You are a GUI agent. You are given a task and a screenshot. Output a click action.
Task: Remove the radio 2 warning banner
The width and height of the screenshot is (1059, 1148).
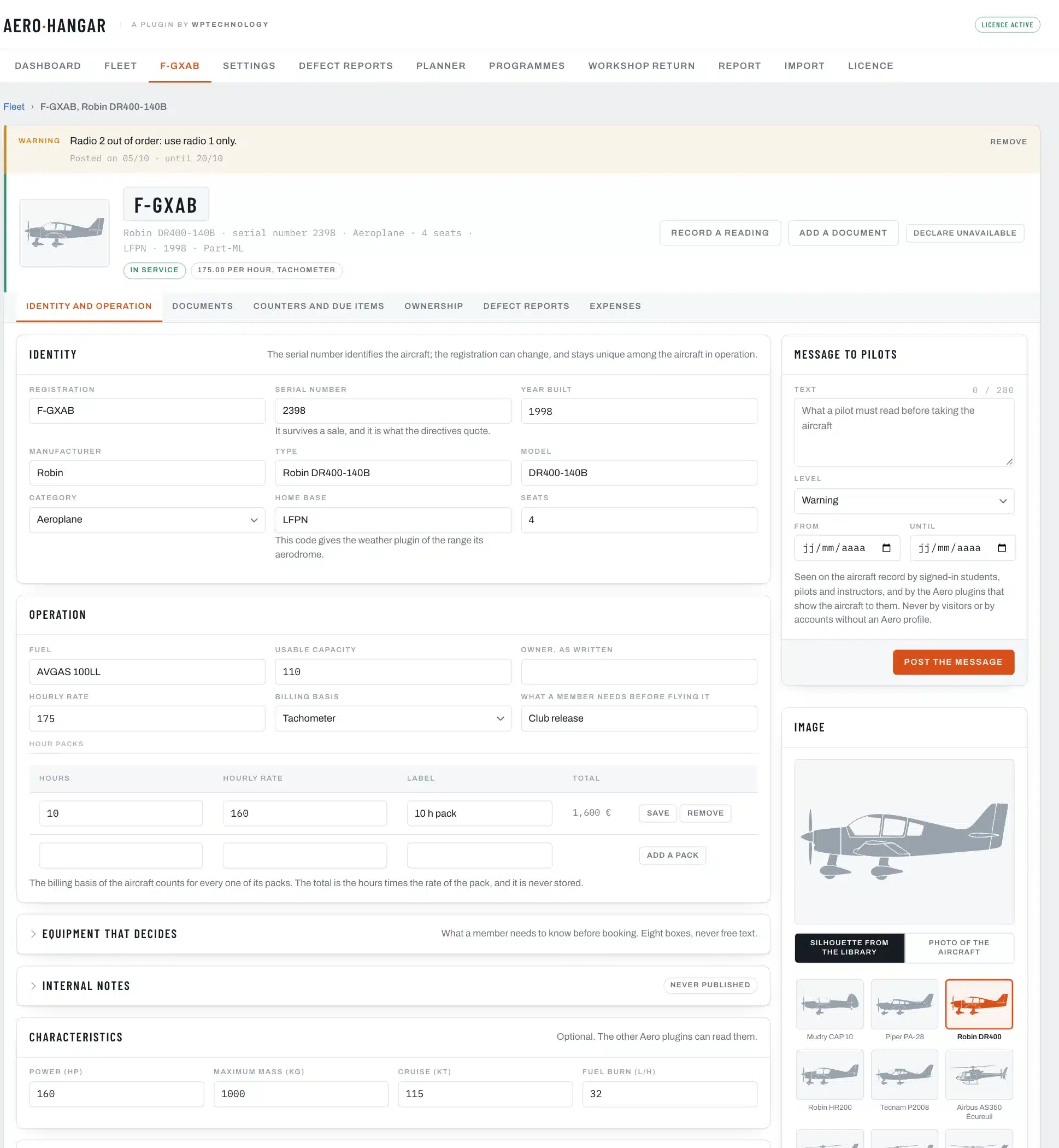1008,142
